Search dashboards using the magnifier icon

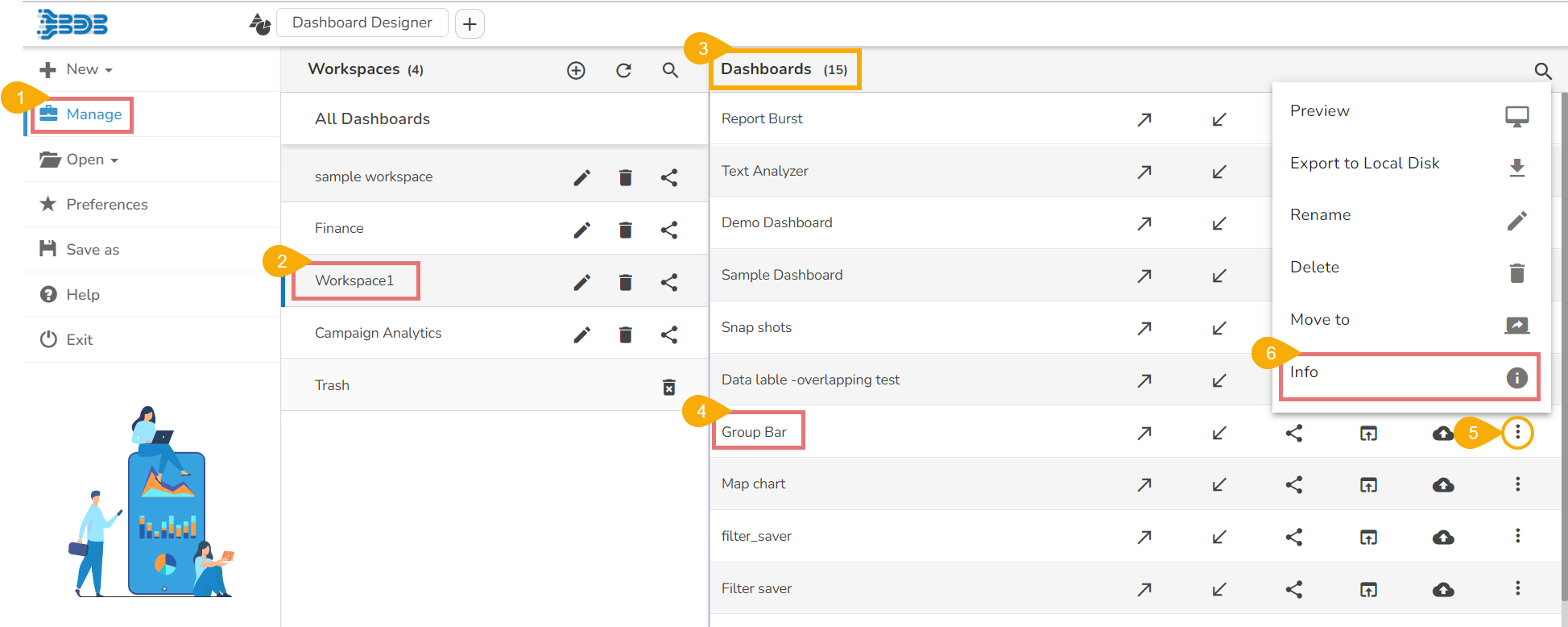click(1542, 71)
